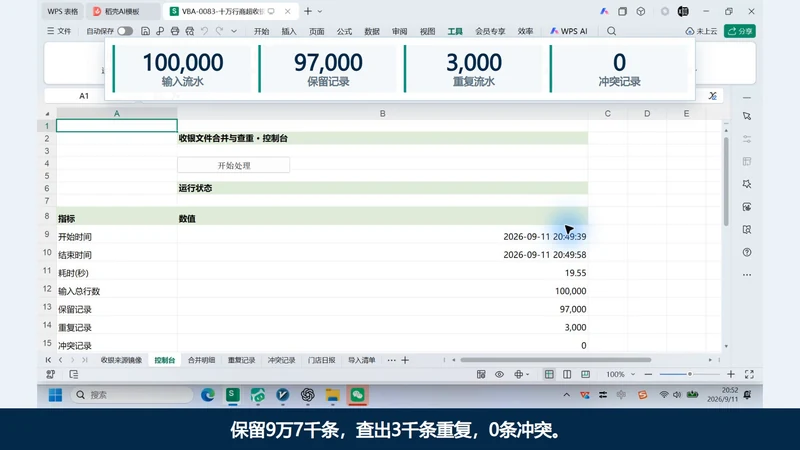Select column B header

pos(383,114)
